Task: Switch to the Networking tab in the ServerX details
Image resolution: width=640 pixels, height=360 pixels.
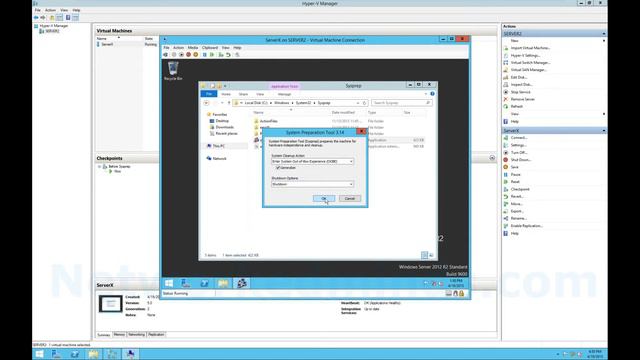Action: 137,335
